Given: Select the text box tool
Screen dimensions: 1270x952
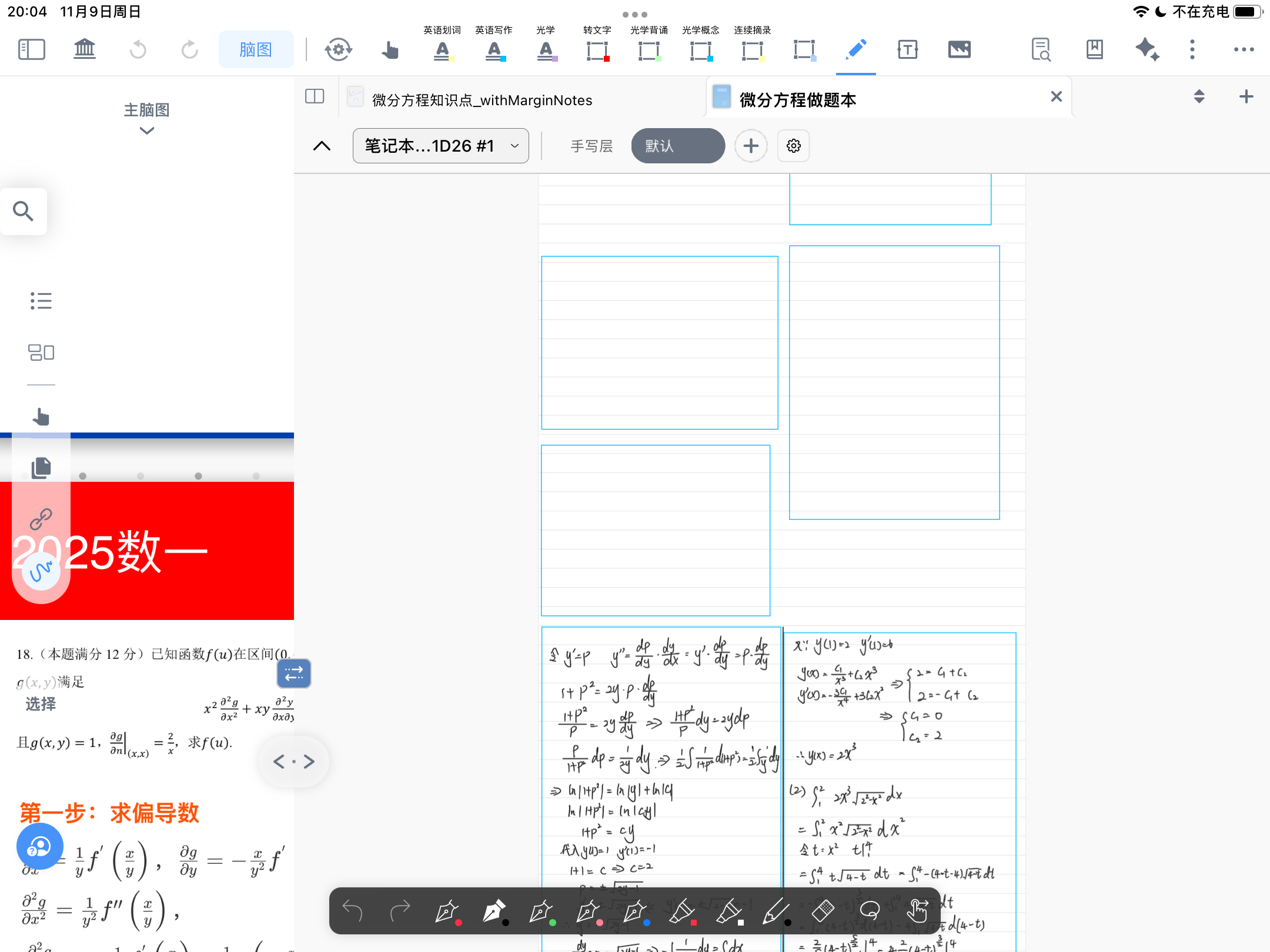Looking at the screenshot, I should pos(907,49).
